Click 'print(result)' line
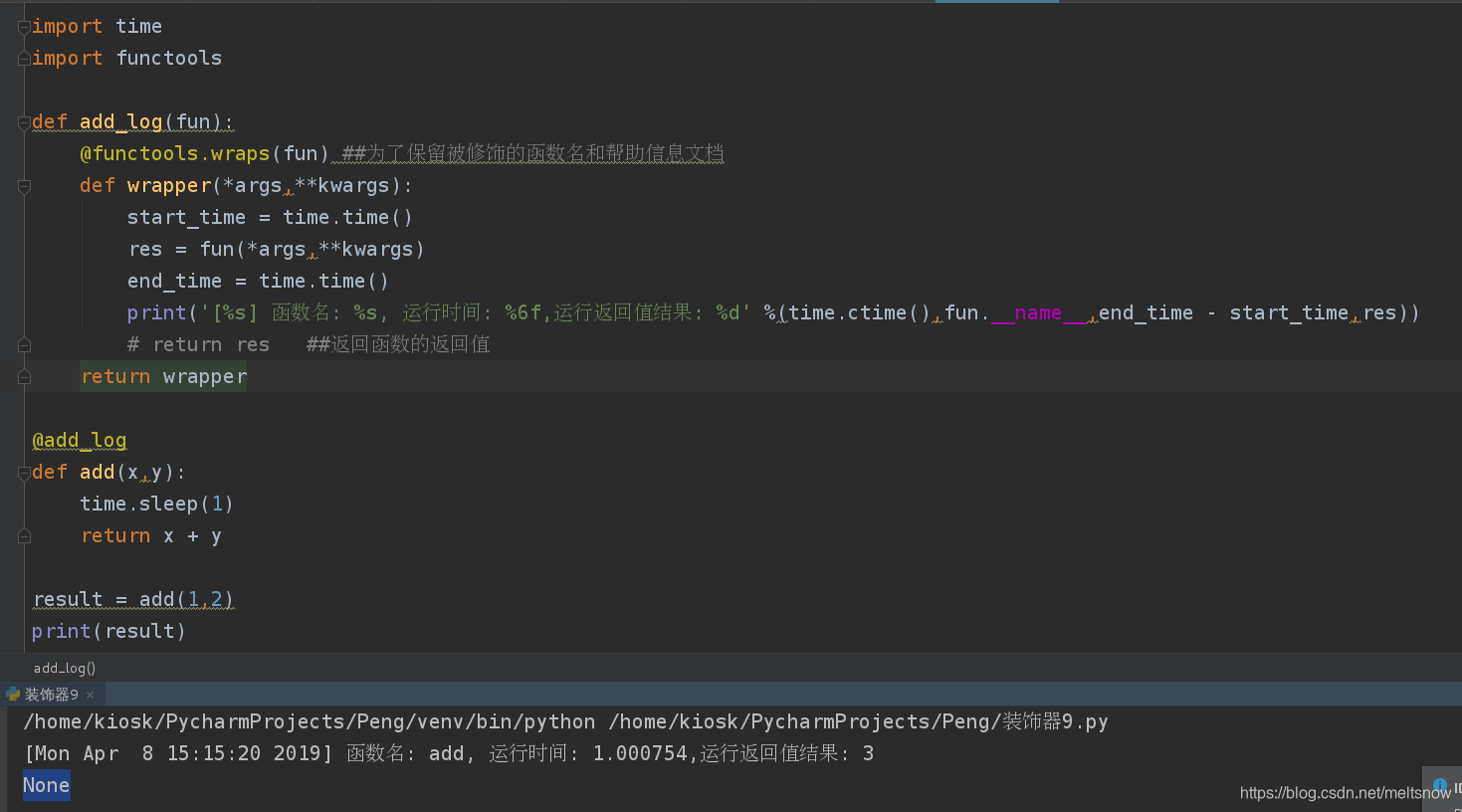 point(108,631)
